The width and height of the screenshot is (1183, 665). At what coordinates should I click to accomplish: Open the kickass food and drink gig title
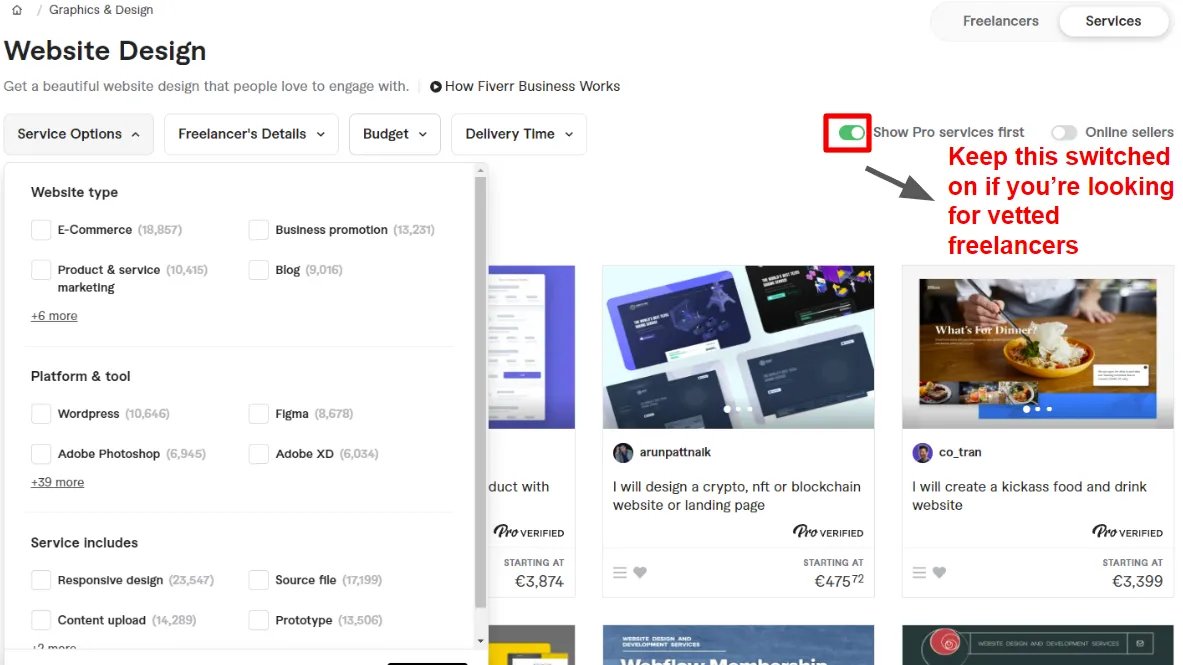(x=1029, y=496)
